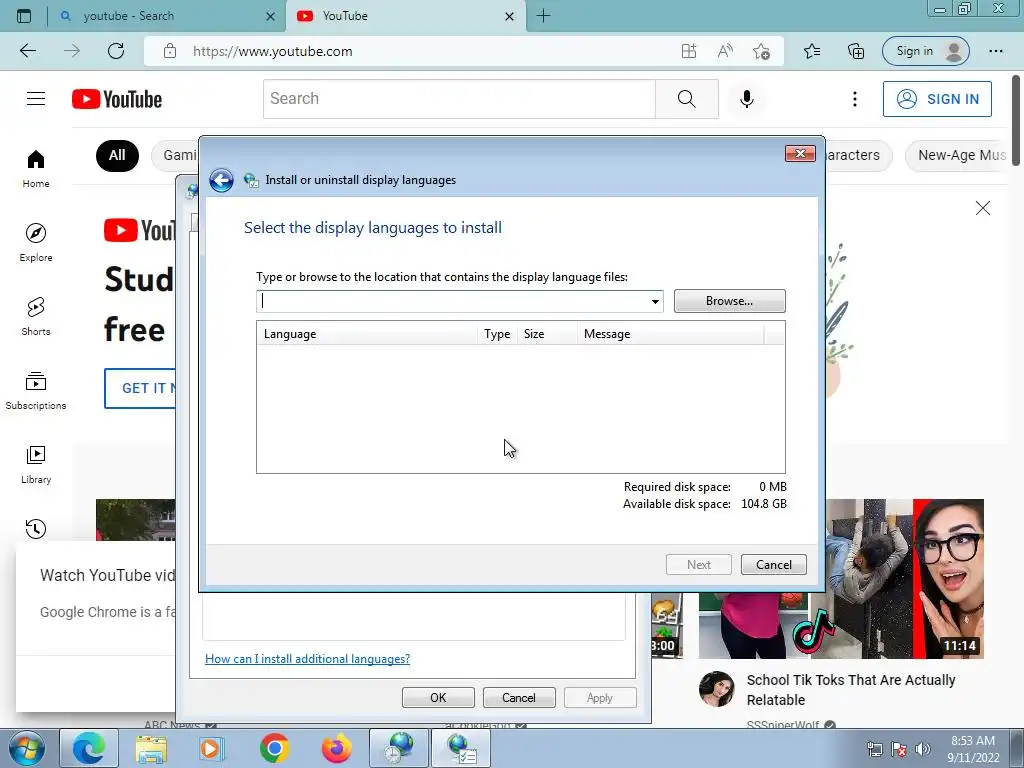The height and width of the screenshot is (768, 1024).
Task: Open the SSSniperWolf channel avatar
Action: coord(716,689)
